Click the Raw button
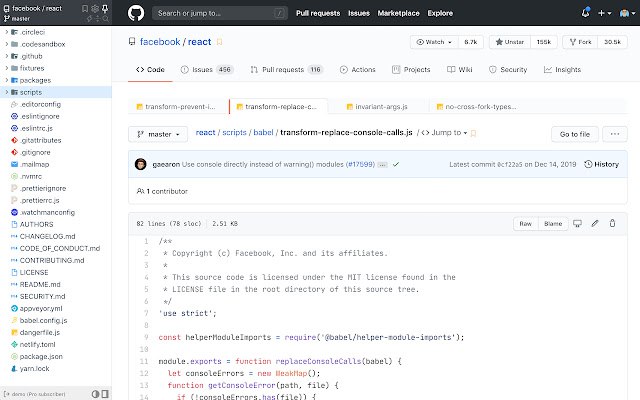The height and width of the screenshot is (400, 640). tap(525, 224)
